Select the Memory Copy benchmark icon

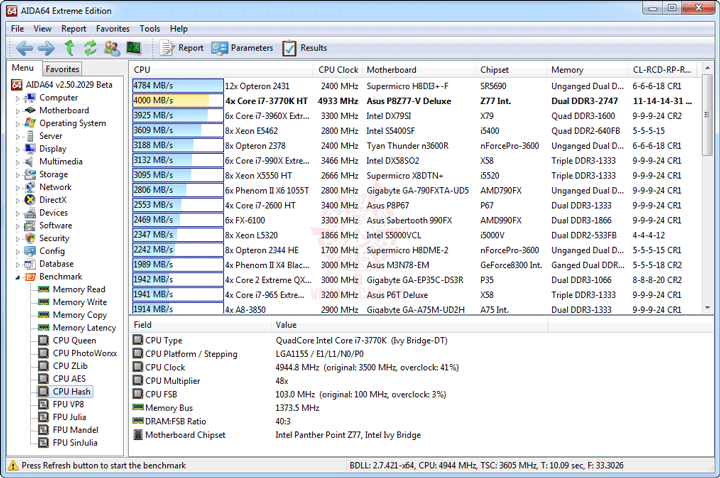[44, 315]
